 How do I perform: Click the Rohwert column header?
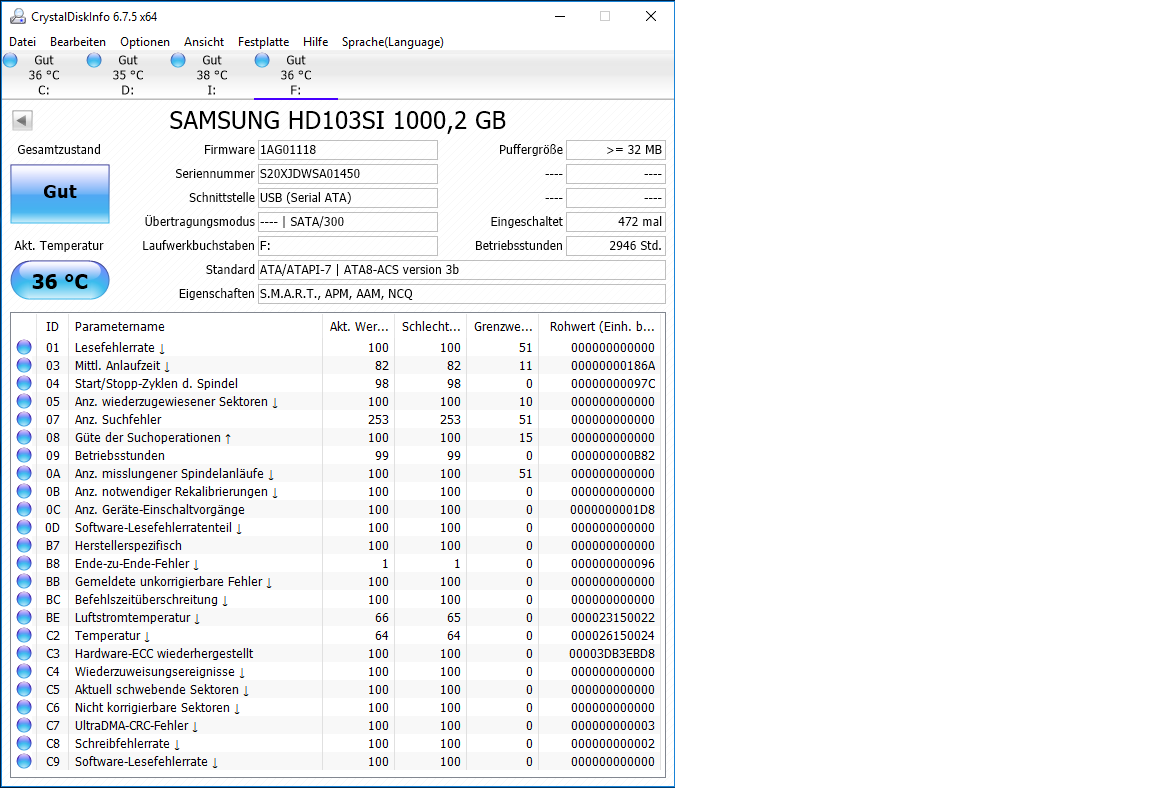point(601,327)
